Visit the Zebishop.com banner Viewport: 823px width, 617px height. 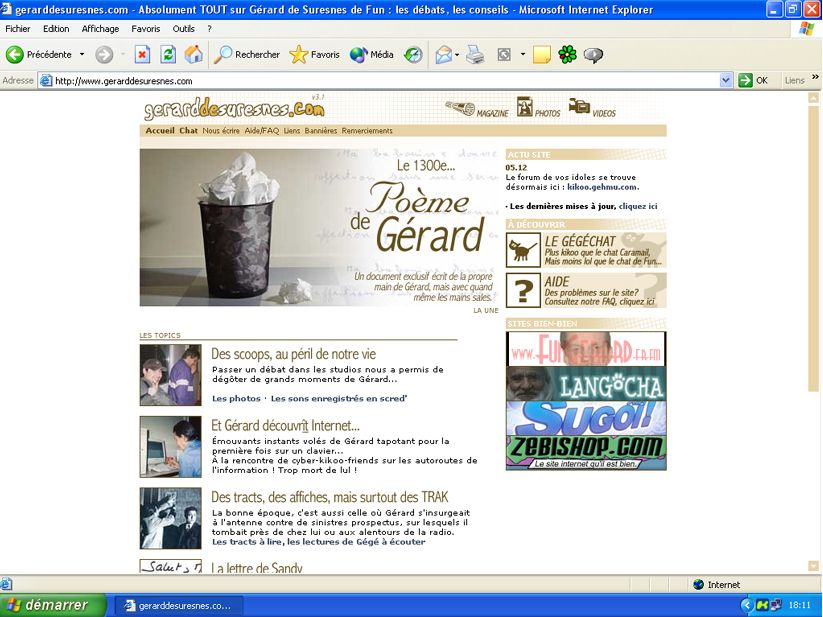586,453
